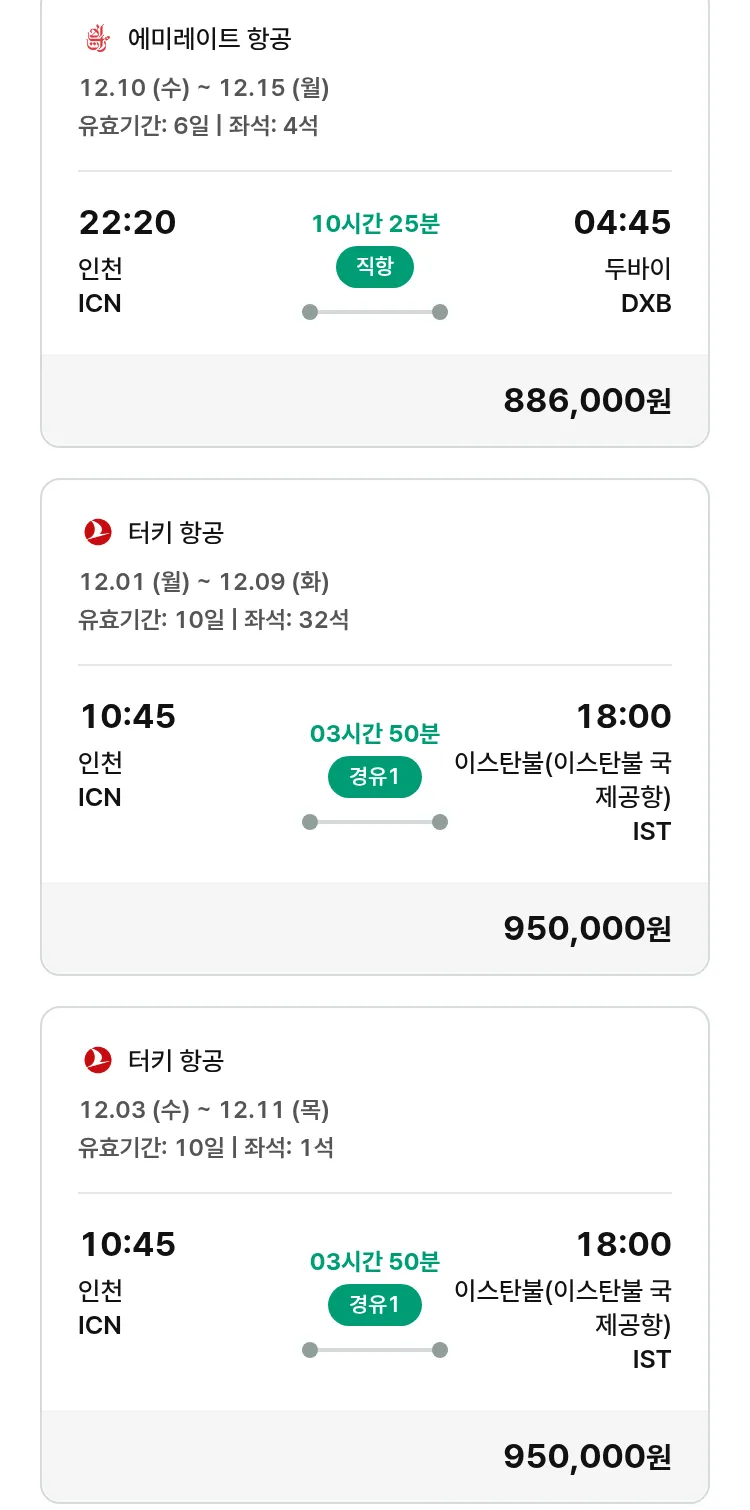The width and height of the screenshot is (750, 1510).
Task: Click the 12.01 (월) ~ 12.09 (화) dates
Action: pos(204,581)
